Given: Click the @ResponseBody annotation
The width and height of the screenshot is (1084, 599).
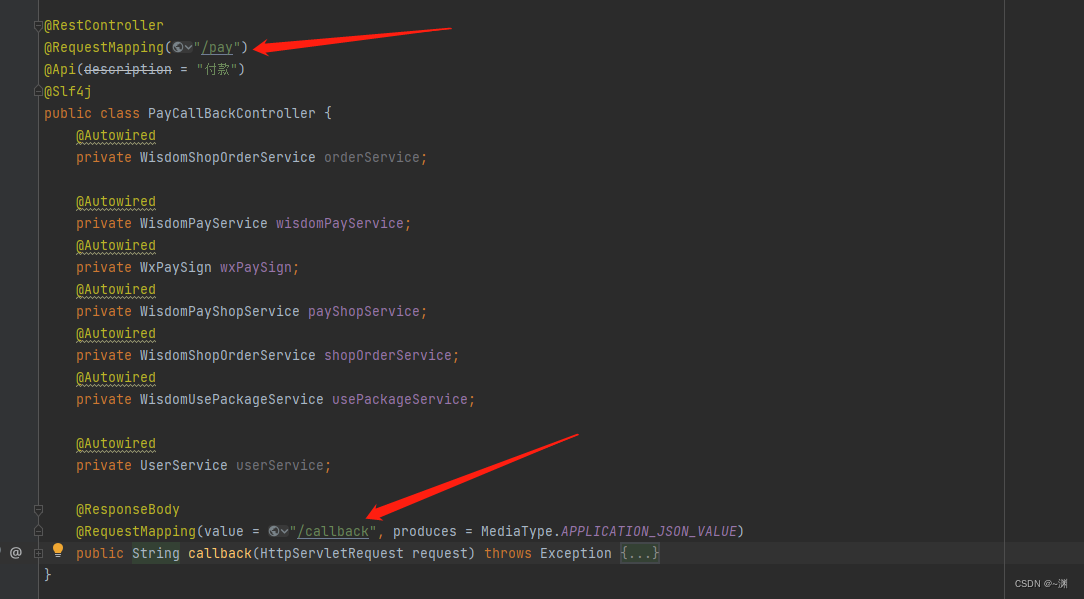Looking at the screenshot, I should click(128, 510).
